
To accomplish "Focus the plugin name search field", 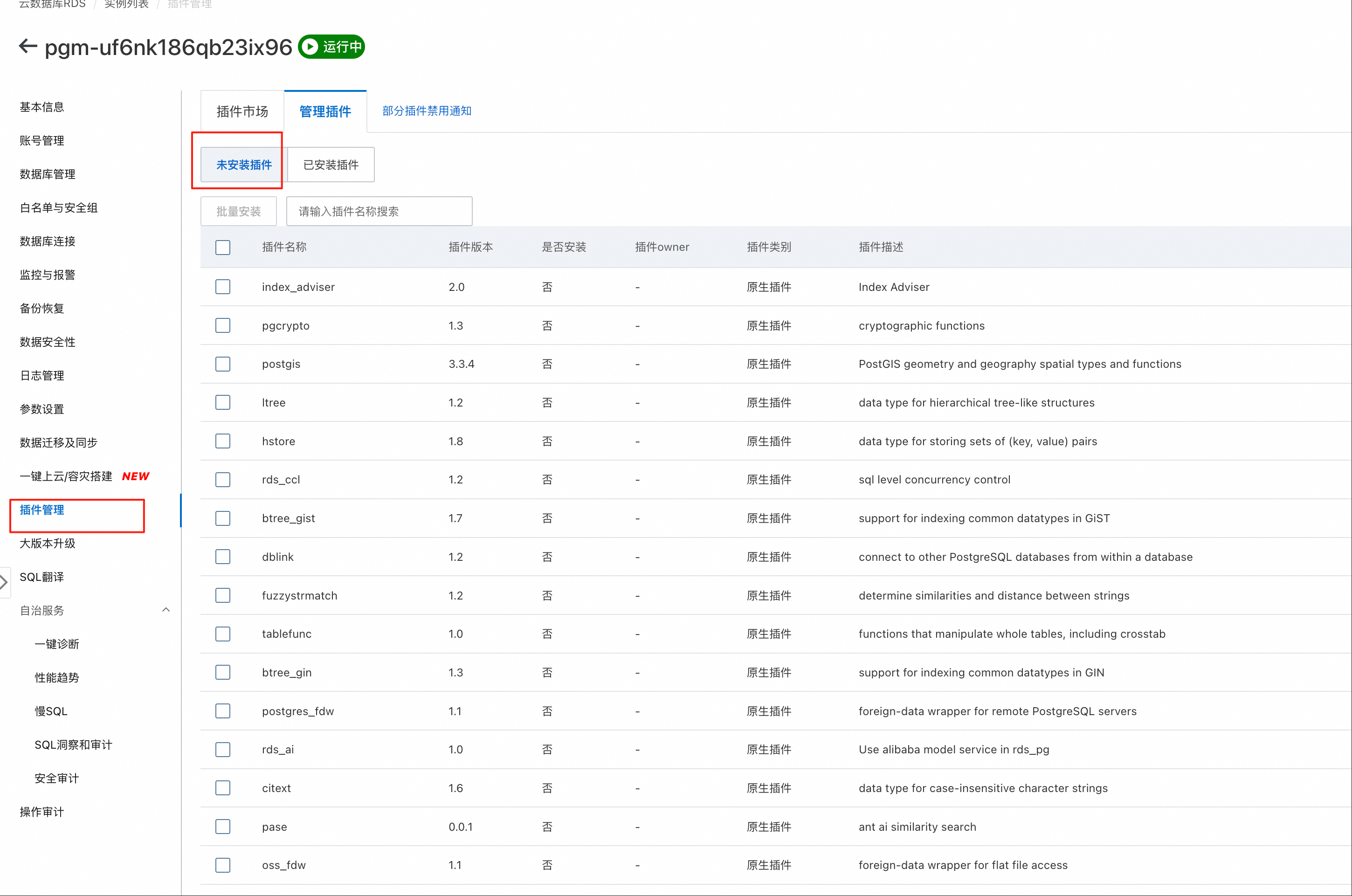I will (379, 212).
